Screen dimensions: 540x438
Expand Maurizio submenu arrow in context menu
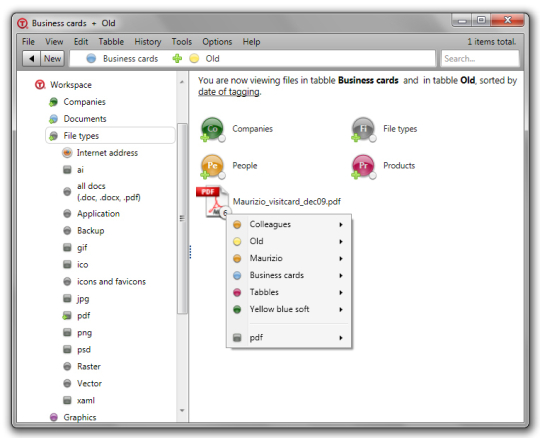click(341, 259)
